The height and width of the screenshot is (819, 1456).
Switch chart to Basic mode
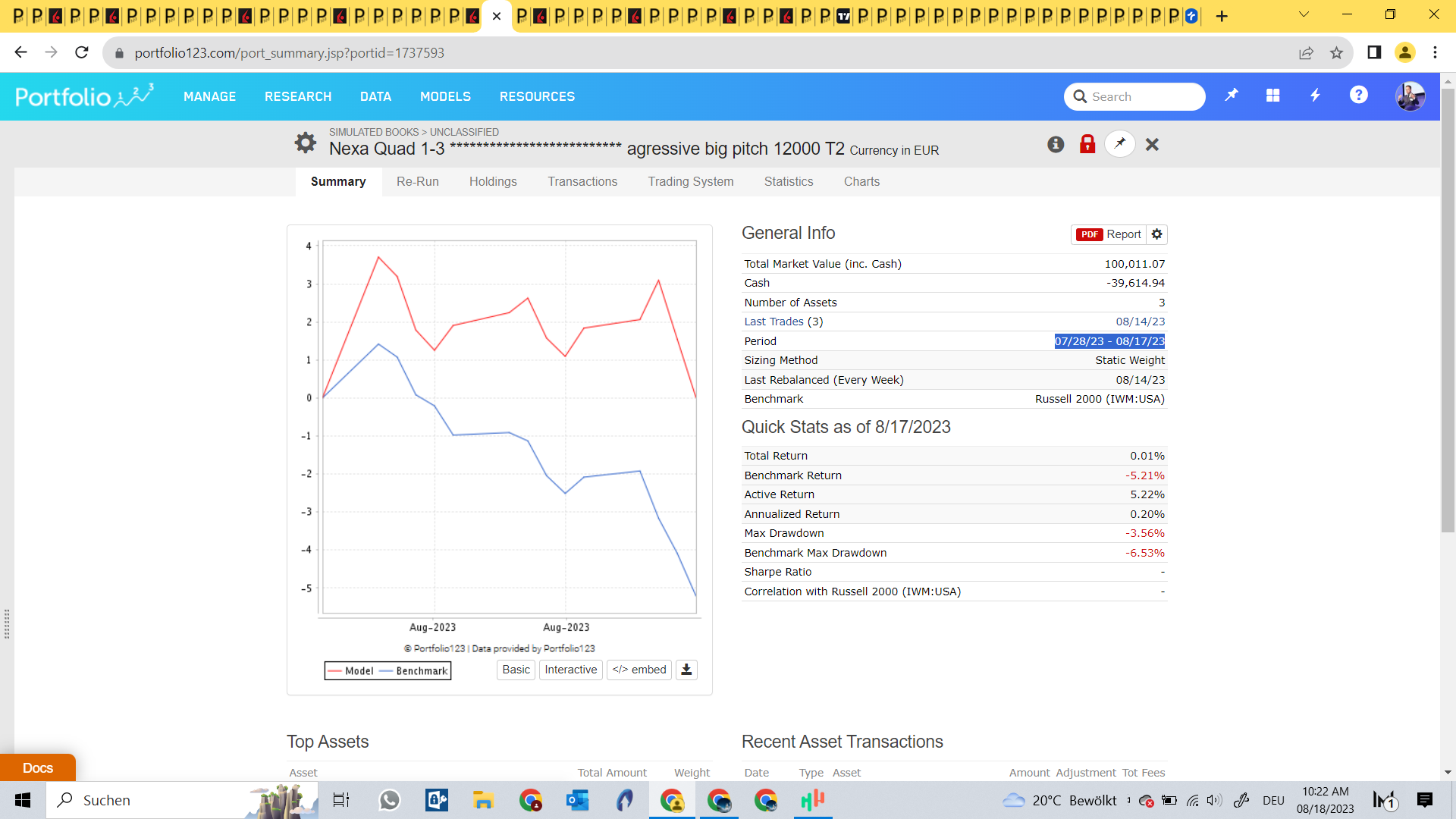point(516,670)
